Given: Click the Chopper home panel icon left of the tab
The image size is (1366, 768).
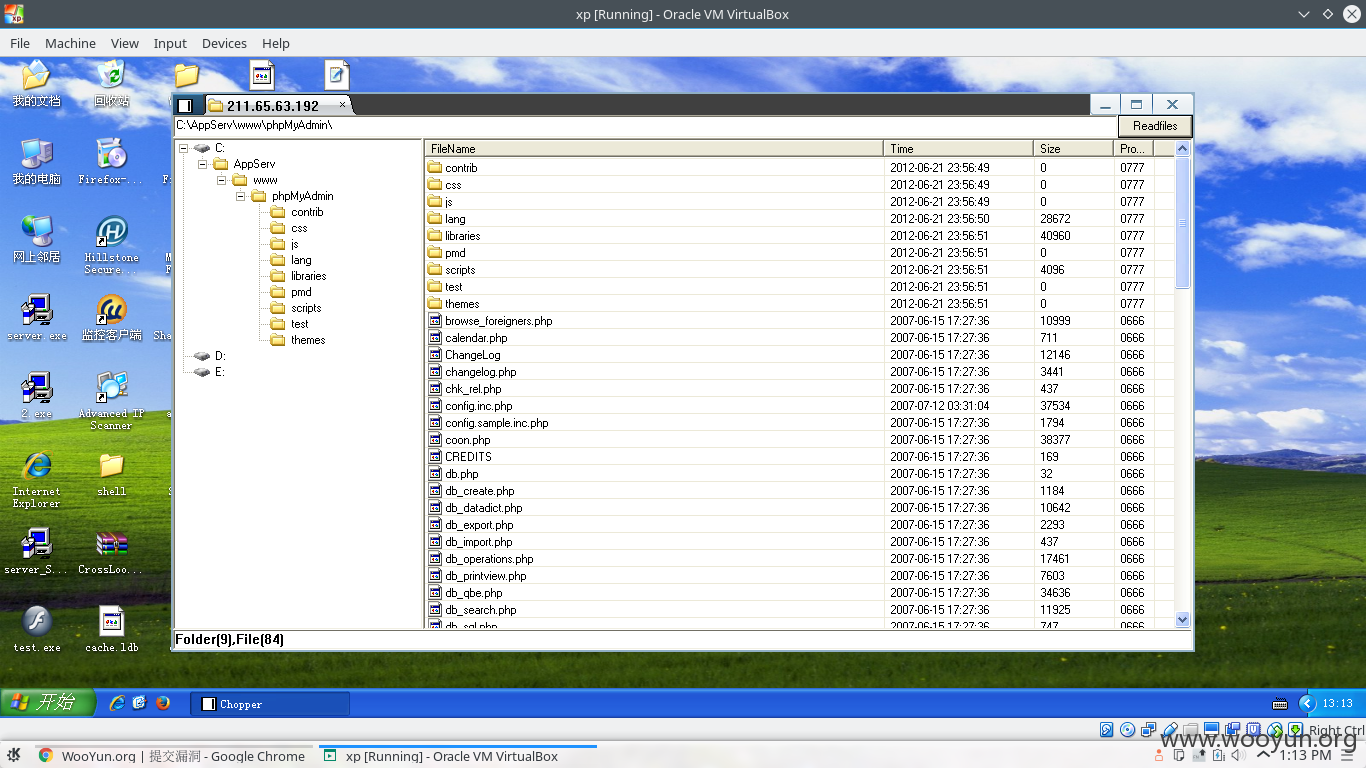Looking at the screenshot, I should [x=185, y=105].
